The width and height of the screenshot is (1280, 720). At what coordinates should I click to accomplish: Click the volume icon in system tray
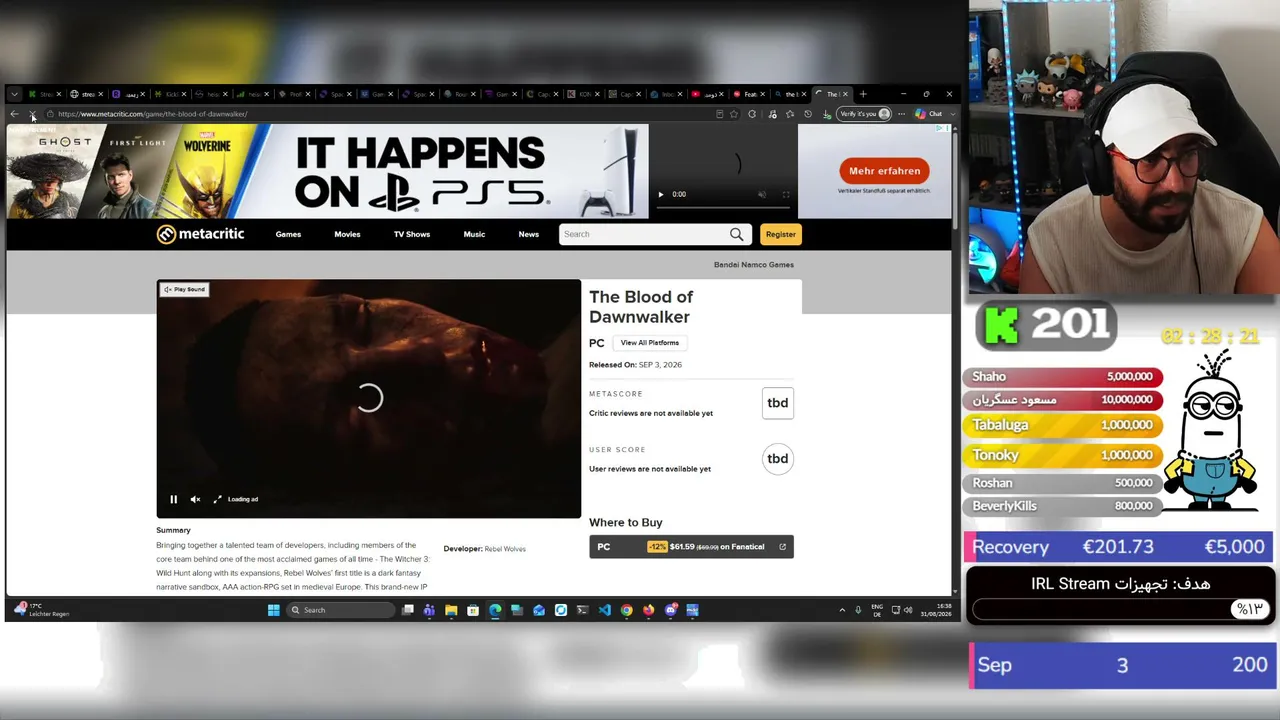point(909,610)
